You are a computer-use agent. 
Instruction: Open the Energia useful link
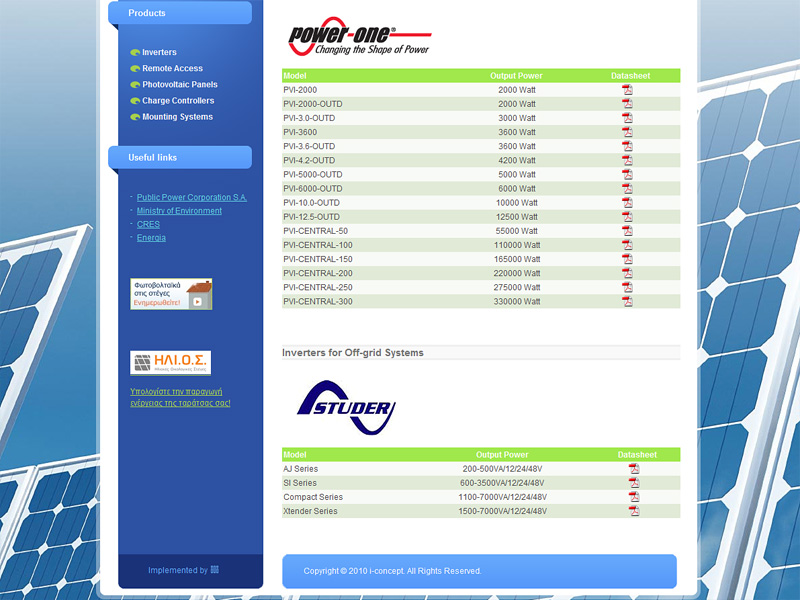(151, 238)
